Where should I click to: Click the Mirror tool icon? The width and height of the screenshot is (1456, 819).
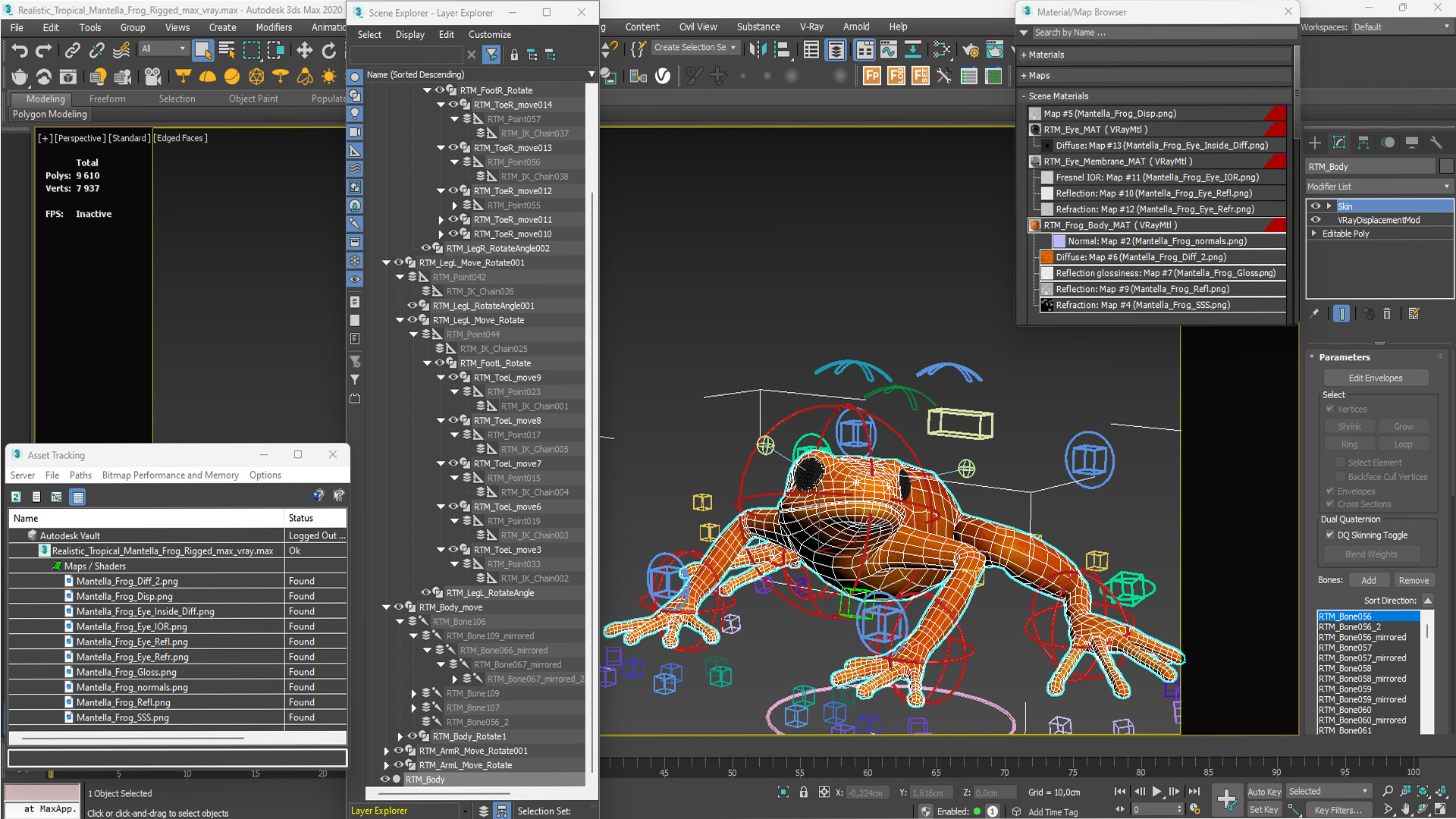[x=758, y=50]
